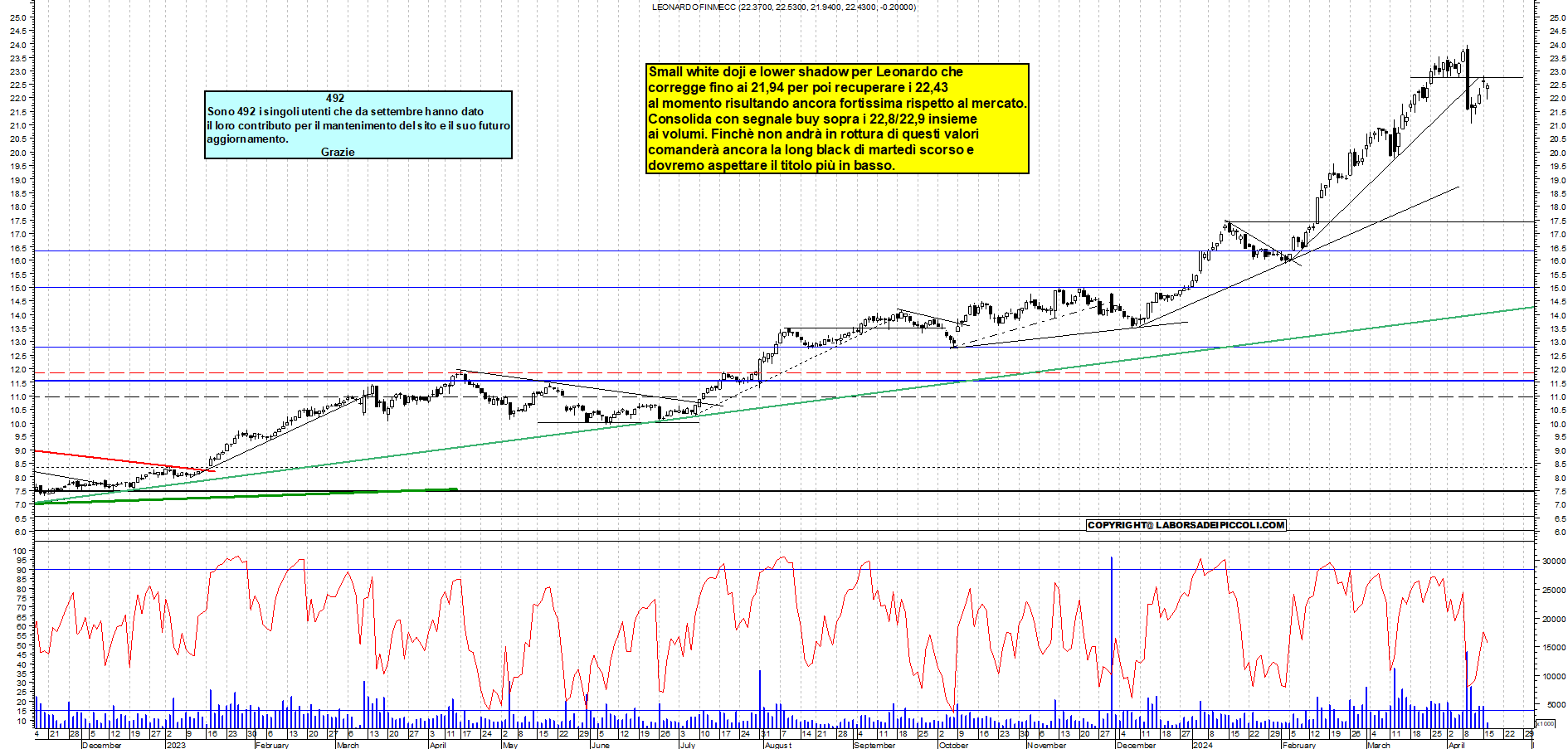
Task: Click the 'July' month label on time axis
Action: click(x=687, y=745)
